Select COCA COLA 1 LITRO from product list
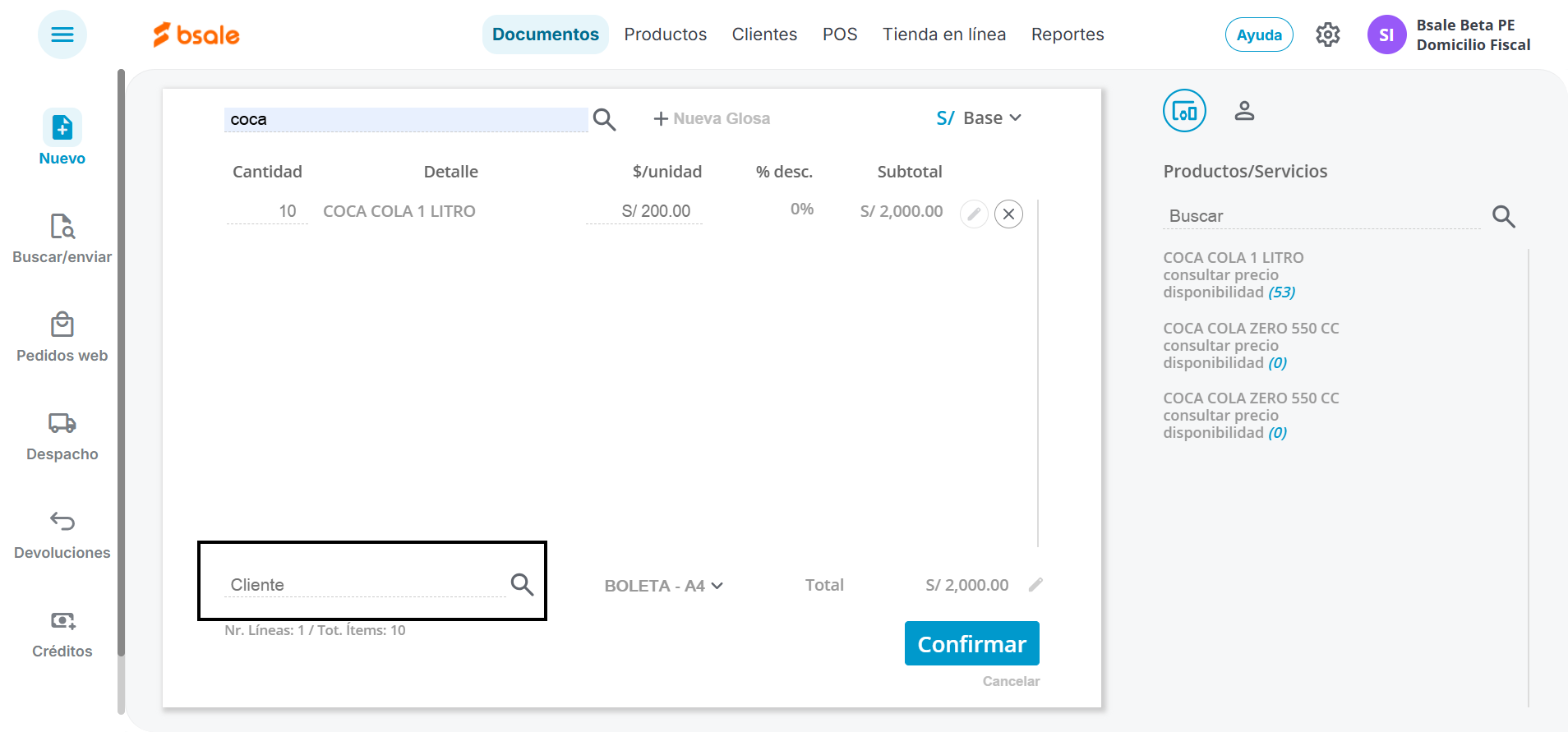The width and height of the screenshot is (1568, 732). coord(1234,258)
